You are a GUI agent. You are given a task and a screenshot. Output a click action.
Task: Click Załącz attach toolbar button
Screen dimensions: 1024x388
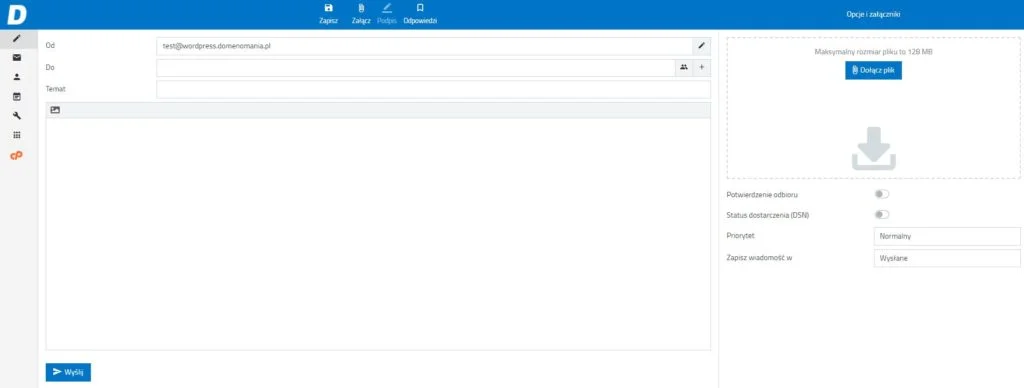coord(361,14)
